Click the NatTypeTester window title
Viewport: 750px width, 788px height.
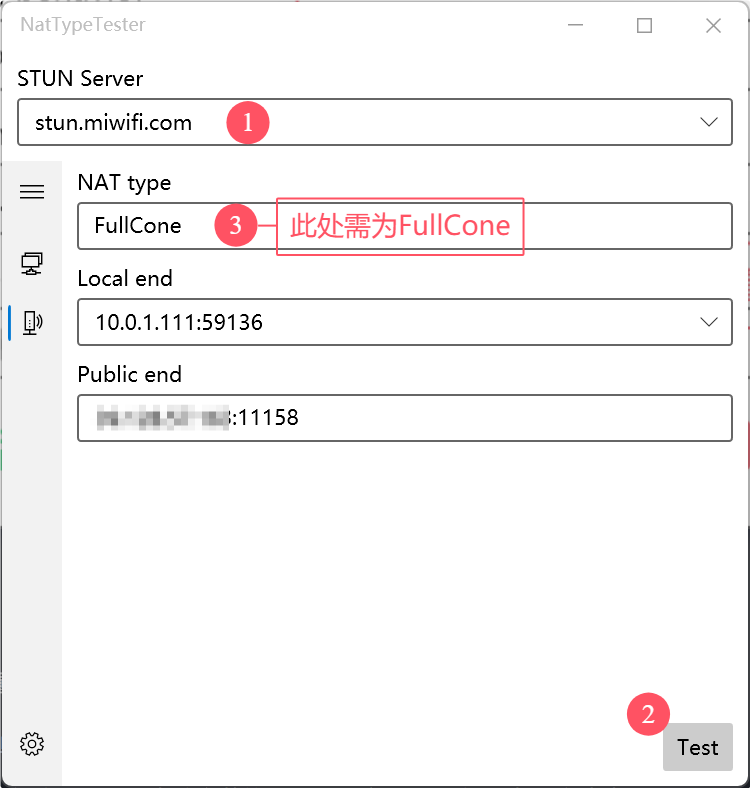(83, 26)
